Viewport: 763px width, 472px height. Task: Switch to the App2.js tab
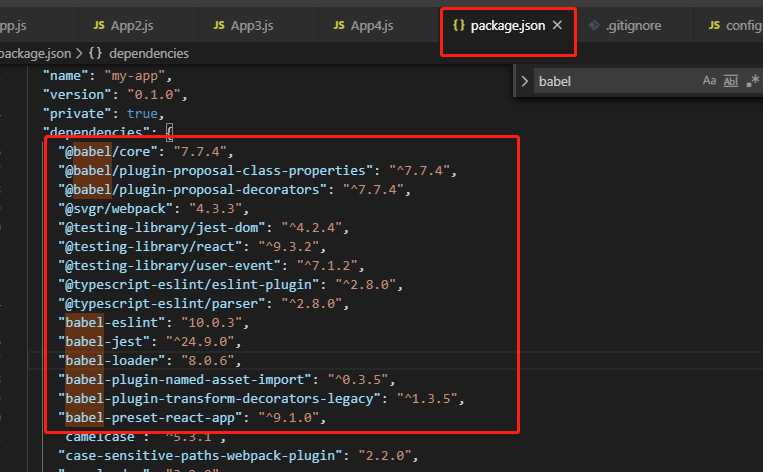coord(131,25)
